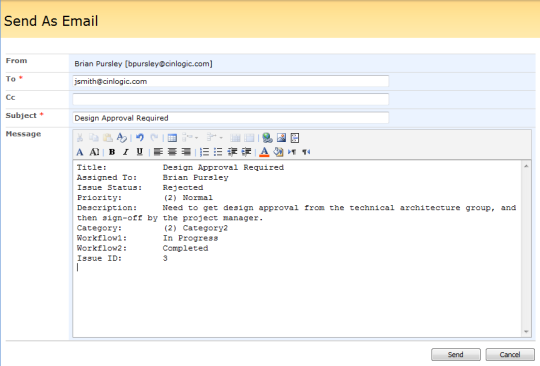Image resolution: width=540 pixels, height=366 pixels.
Task: Open the Font selection icon
Action: (80, 152)
